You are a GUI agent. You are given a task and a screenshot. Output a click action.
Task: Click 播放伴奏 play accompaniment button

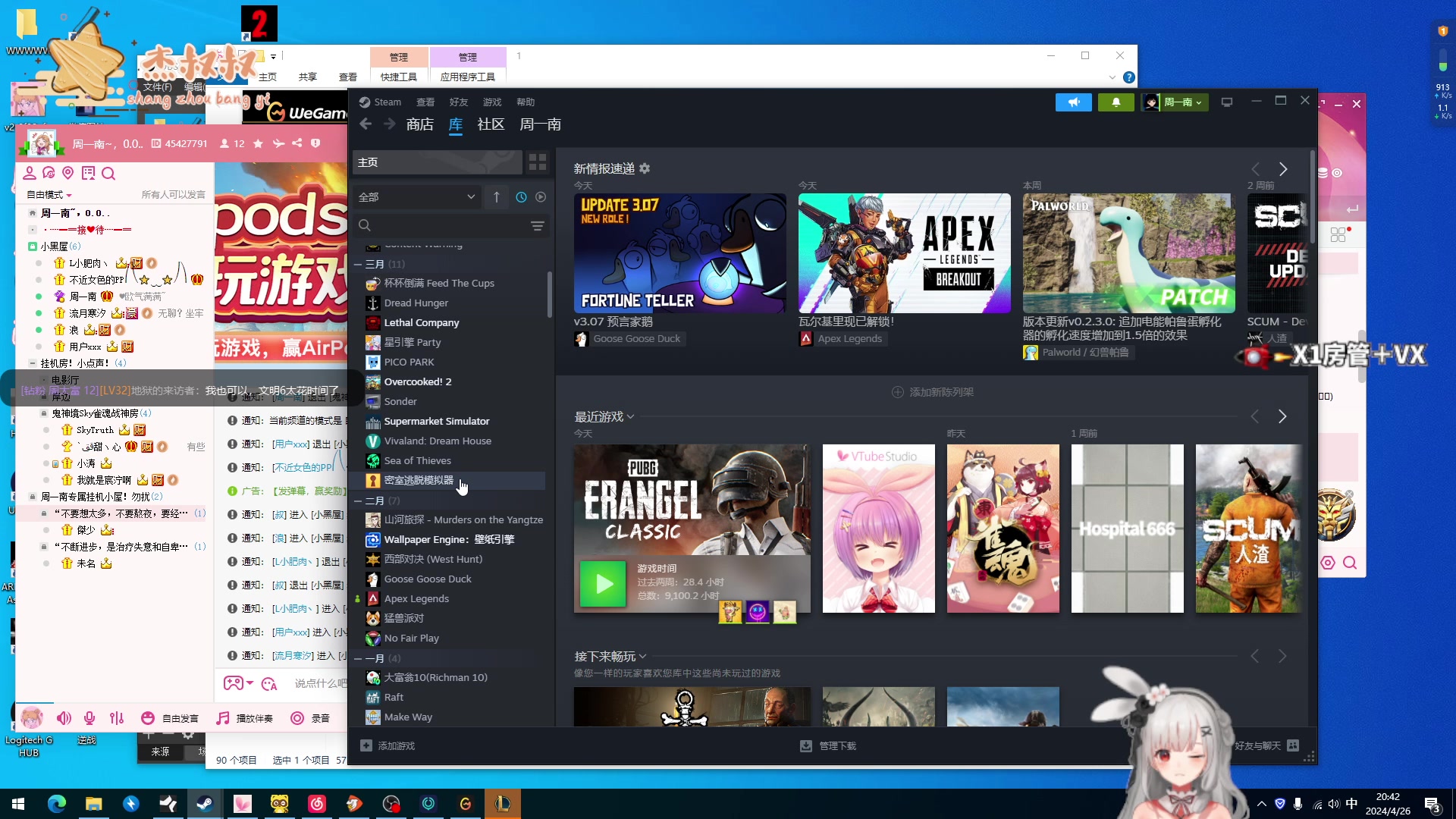[x=245, y=718]
